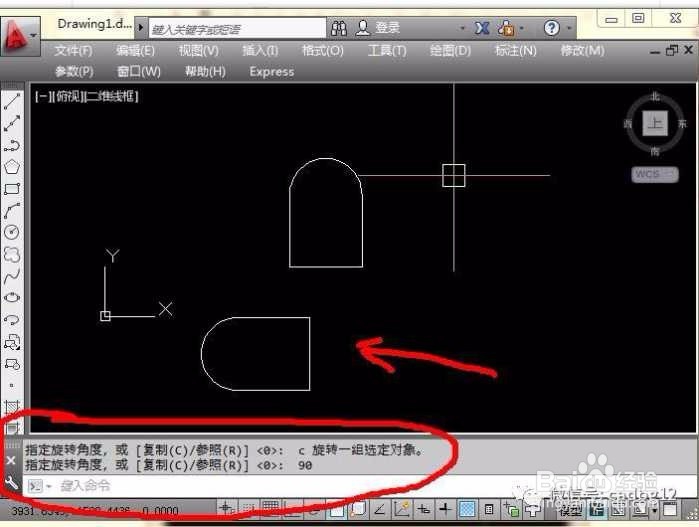Viewport: 699px width, 527px height.
Task: Toggle Quick Properties in status bar
Action: [489, 509]
